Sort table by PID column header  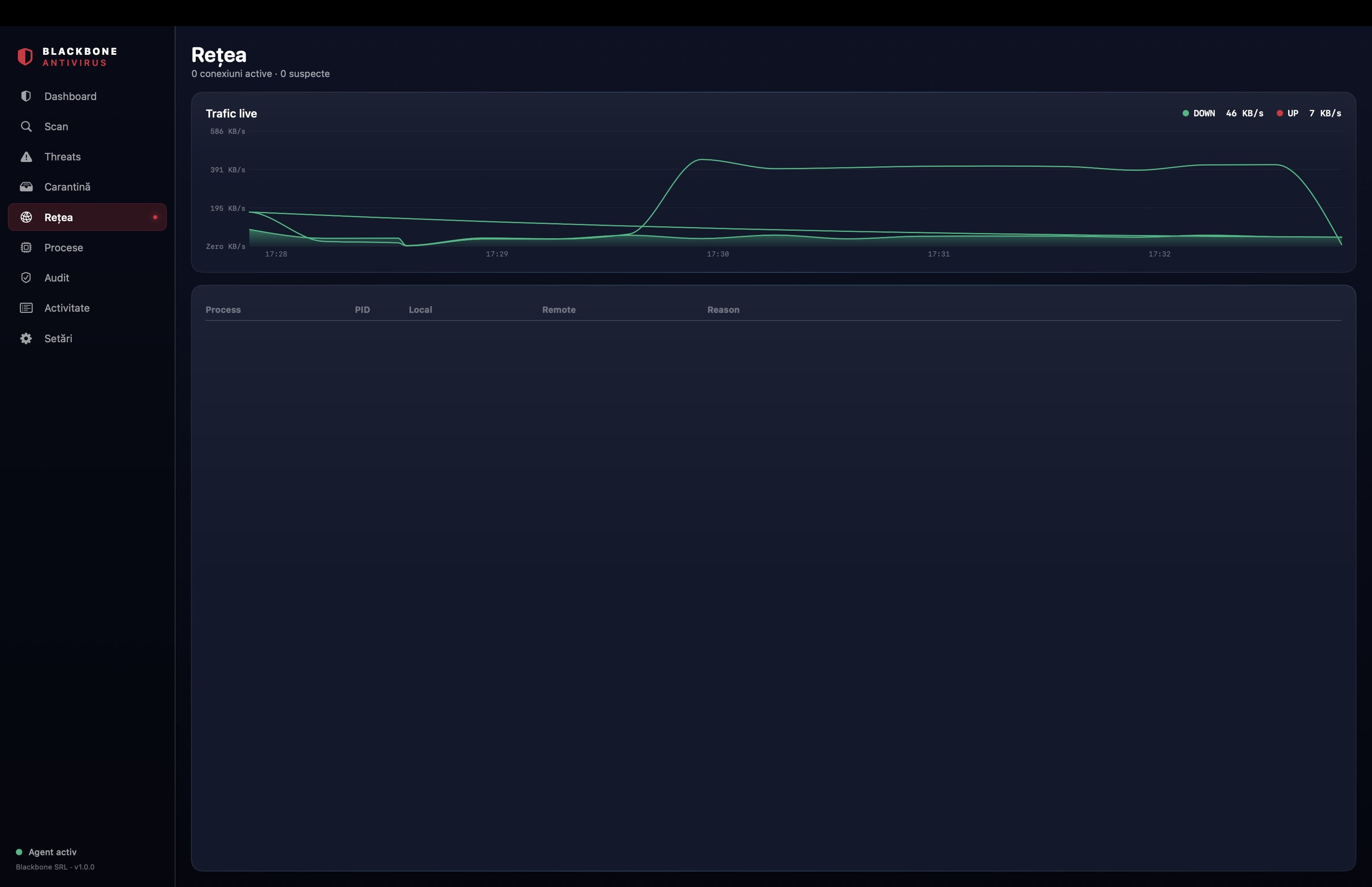362,309
